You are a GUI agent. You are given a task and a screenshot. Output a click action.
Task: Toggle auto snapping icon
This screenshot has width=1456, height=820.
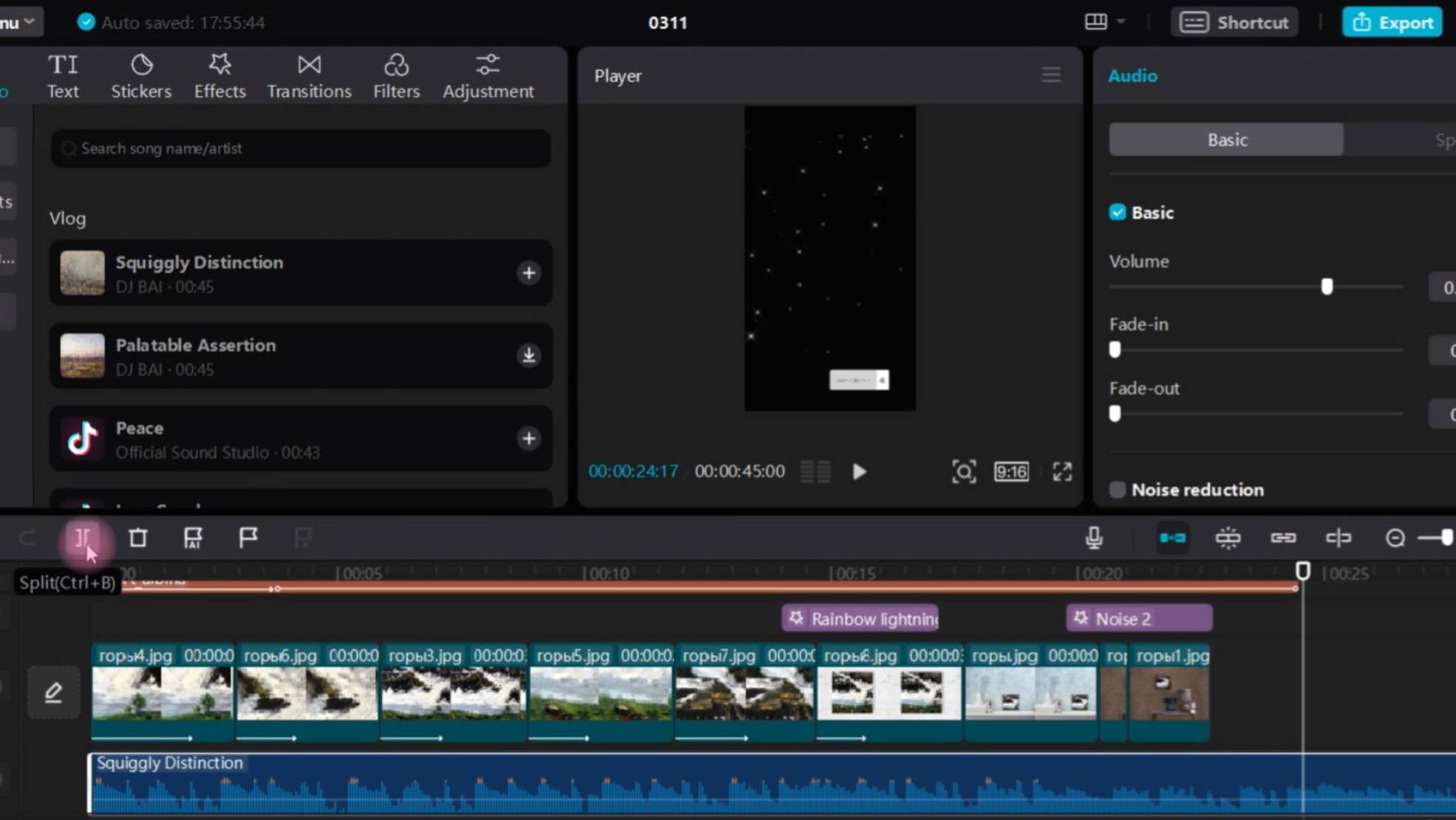click(1228, 538)
